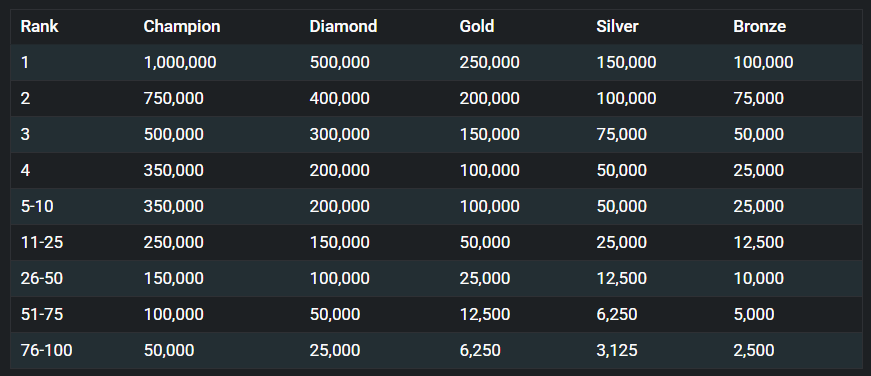
Task: Click the 12,500 Bronze reward cell
Action: (x=759, y=242)
